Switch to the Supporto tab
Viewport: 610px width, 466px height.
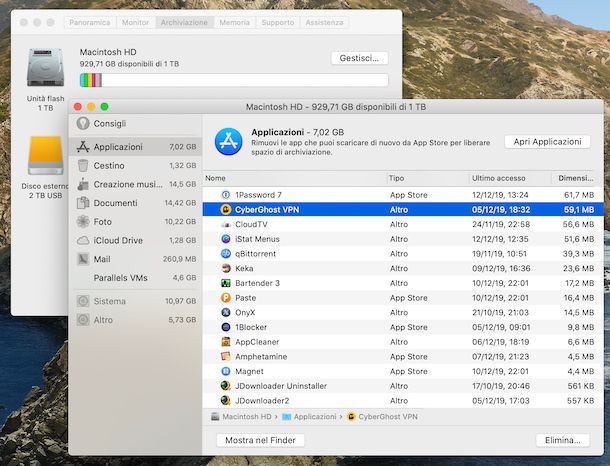click(278, 23)
